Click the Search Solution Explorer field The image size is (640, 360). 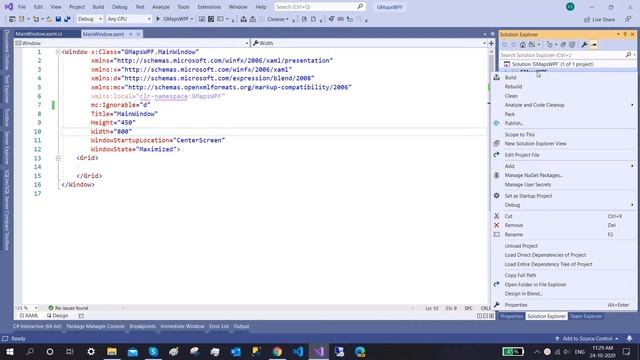pyautogui.click(x=567, y=55)
